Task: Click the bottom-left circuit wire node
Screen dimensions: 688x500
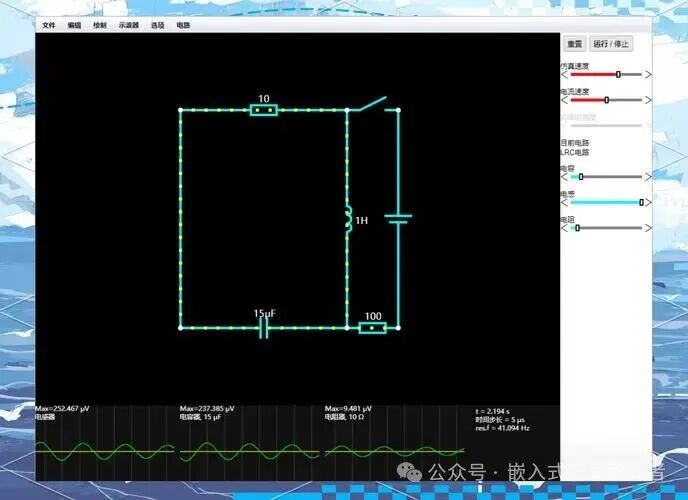Action: point(180,328)
